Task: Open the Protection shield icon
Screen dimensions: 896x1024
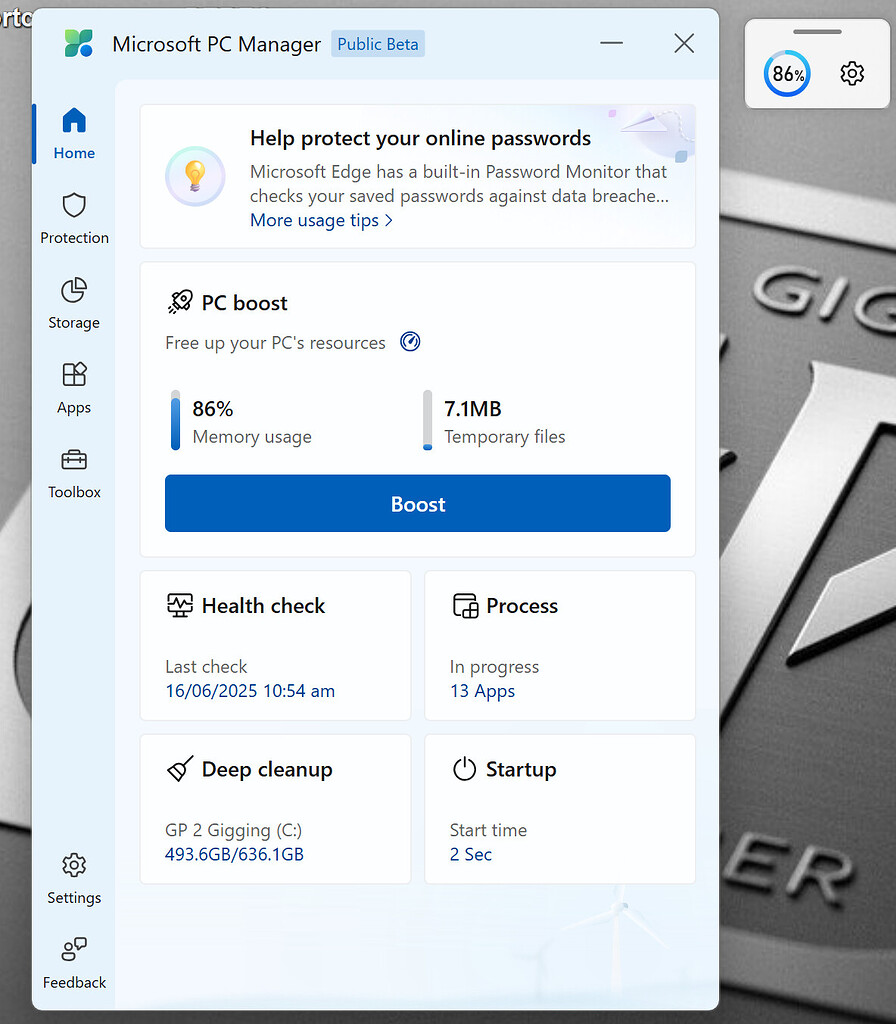Action: click(73, 205)
